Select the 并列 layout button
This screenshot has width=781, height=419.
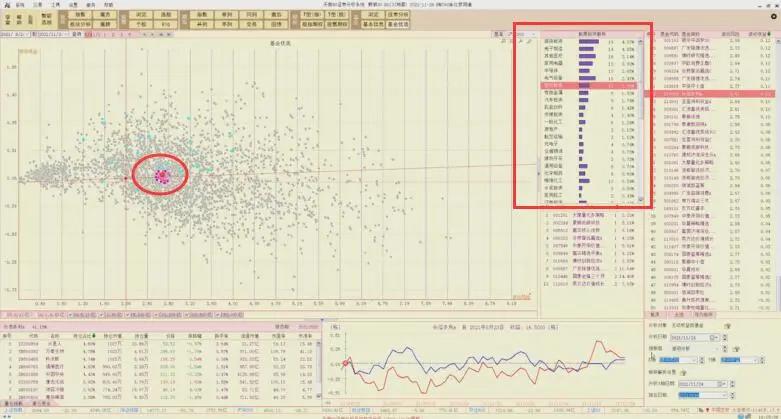[202, 24]
